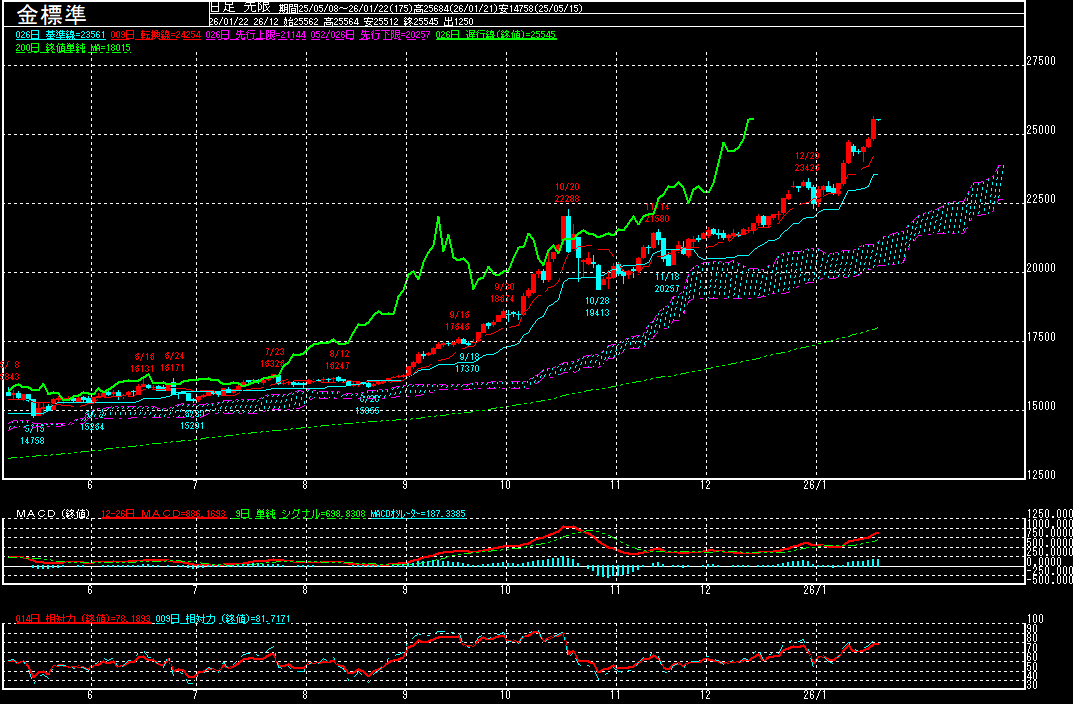The width and height of the screenshot is (1080, 704).
Task: Click the 12/29 high price annotation
Action: [x=807, y=162]
